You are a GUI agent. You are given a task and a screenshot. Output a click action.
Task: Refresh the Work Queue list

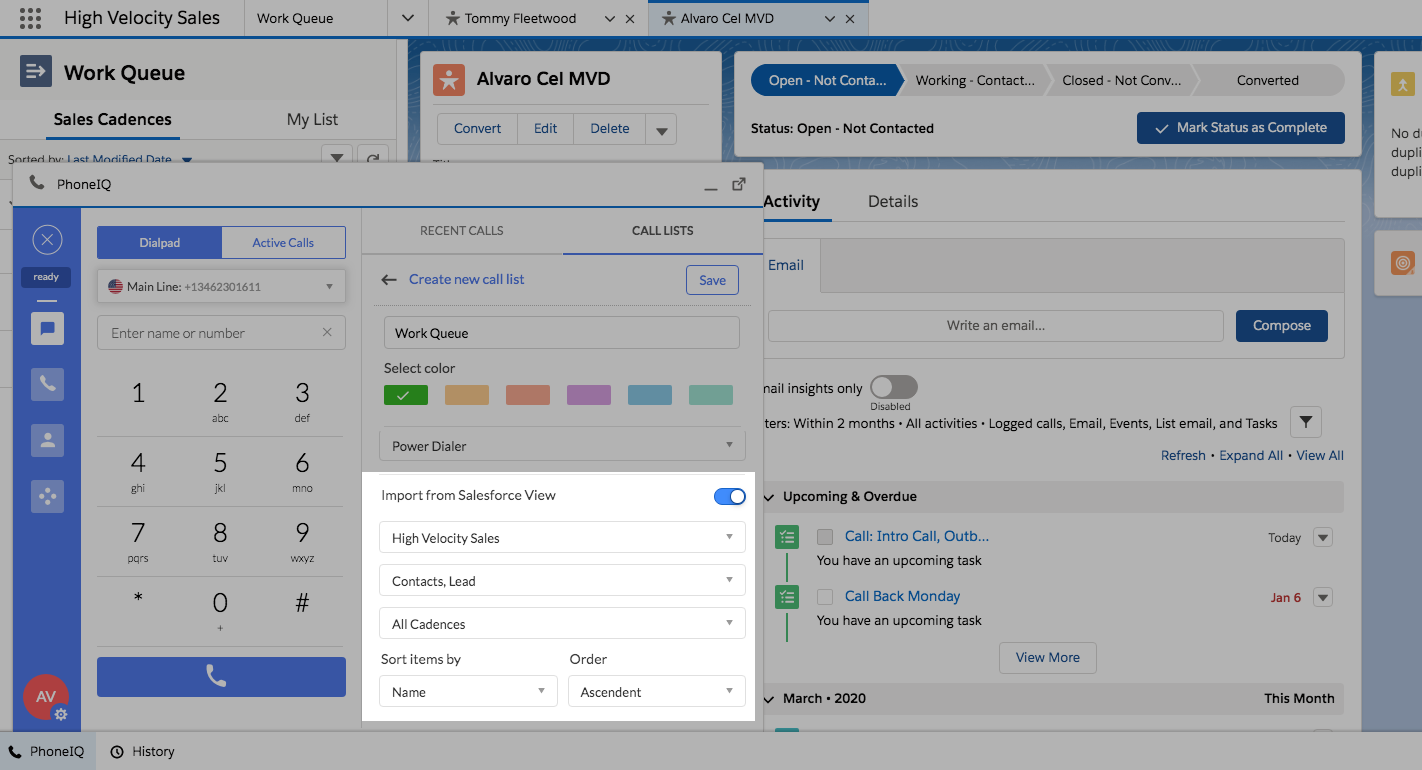pos(373,158)
